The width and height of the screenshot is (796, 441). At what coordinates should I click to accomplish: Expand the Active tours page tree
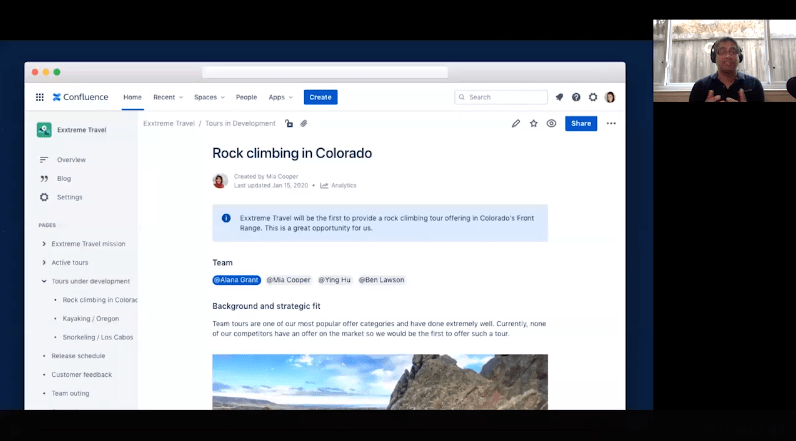point(44,263)
